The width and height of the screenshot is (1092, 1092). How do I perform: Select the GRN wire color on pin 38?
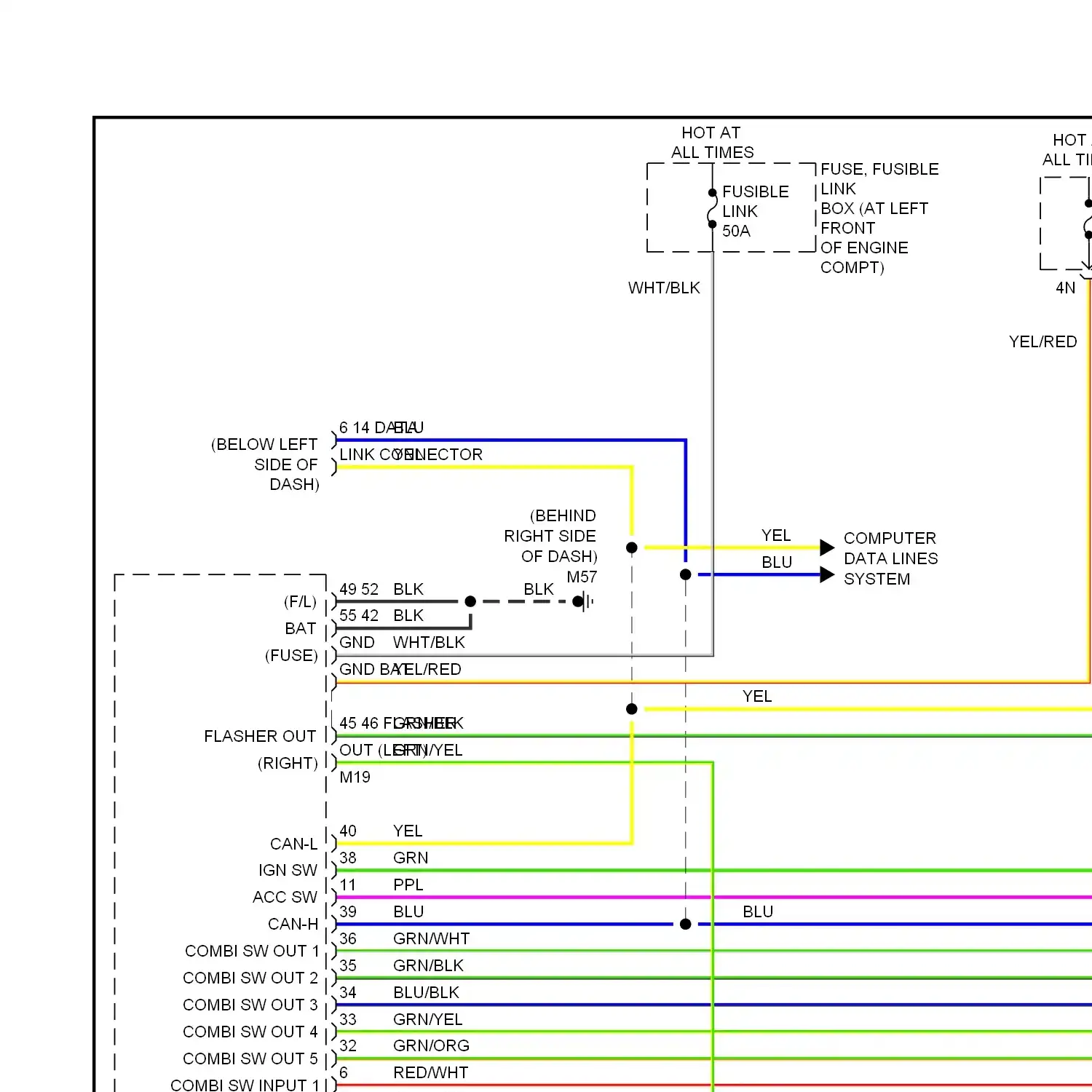[x=411, y=858]
